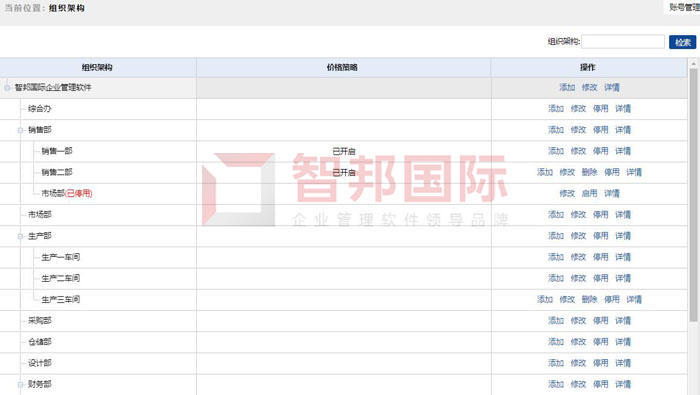Click 停用 in the 设计部 row
The width and height of the screenshot is (700, 395).
[x=600, y=363]
